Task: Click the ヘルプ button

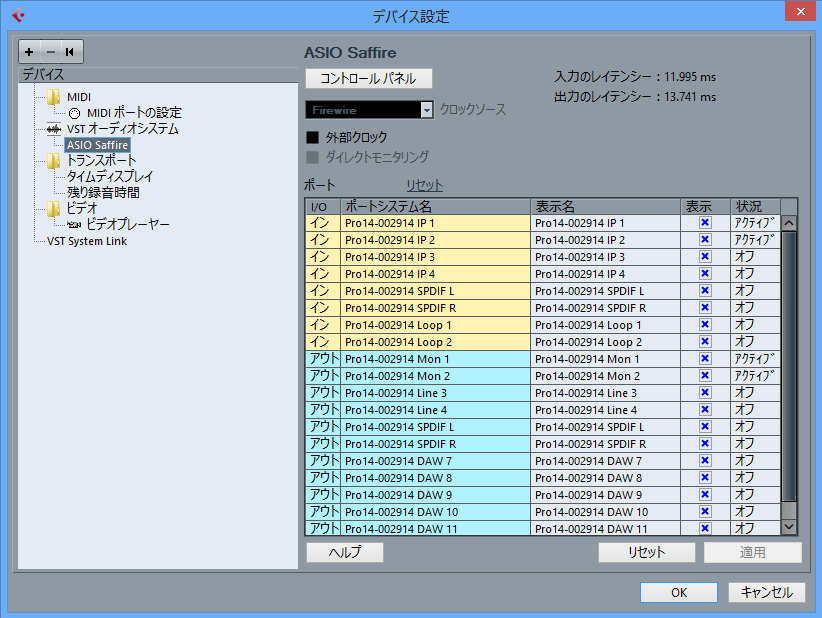Action: (x=345, y=552)
